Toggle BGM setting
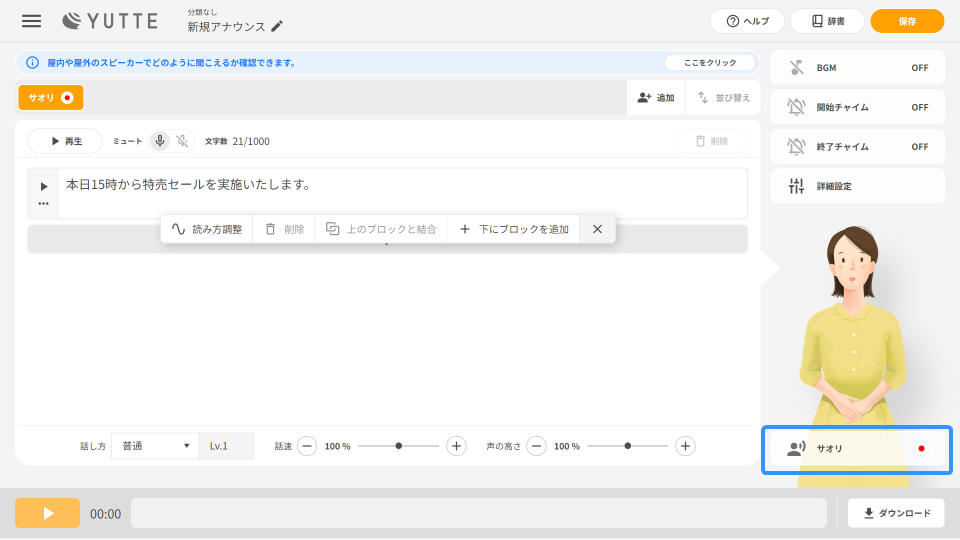 tap(857, 67)
